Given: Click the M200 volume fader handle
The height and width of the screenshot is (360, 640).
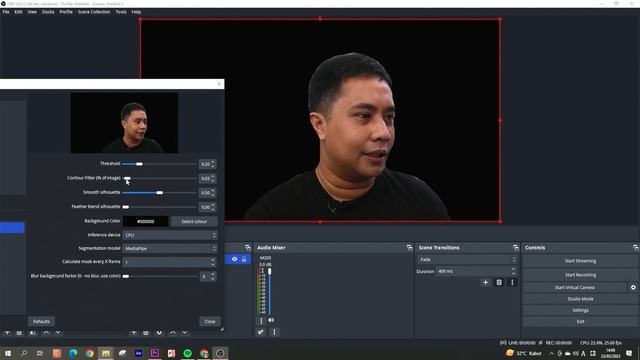Looking at the screenshot, I should 269,271.
